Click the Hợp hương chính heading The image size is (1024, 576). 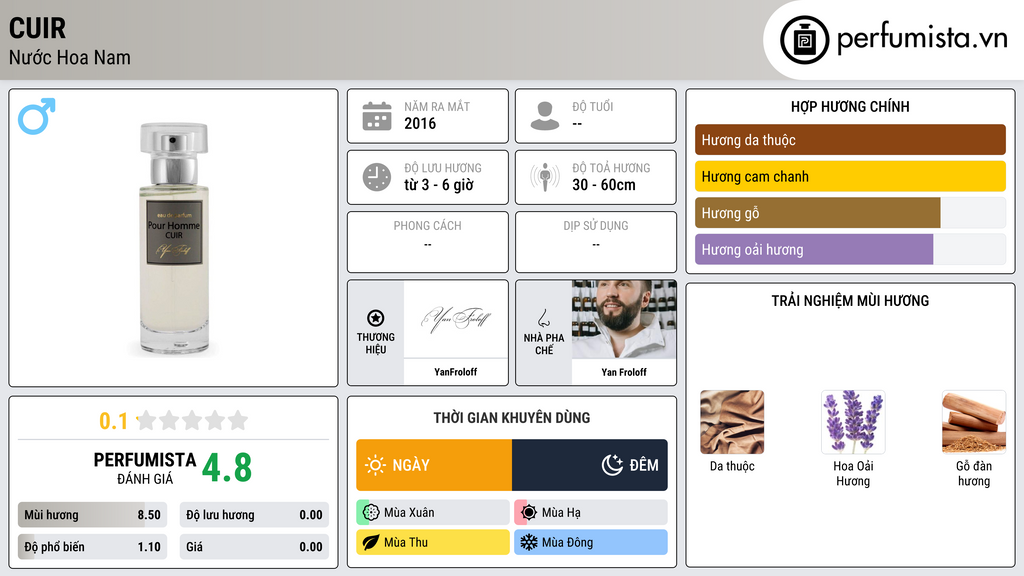850,106
